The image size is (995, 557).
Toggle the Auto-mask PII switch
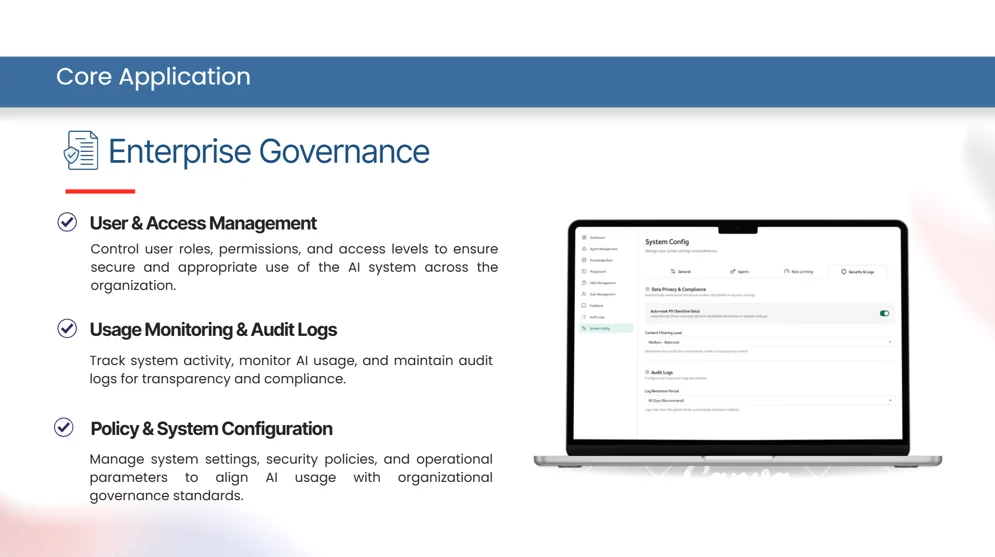click(x=884, y=313)
